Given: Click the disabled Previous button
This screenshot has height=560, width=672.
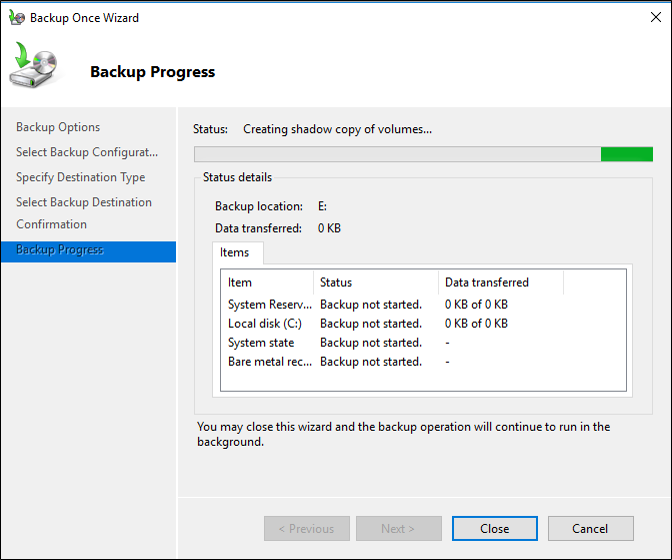Looking at the screenshot, I should (x=306, y=528).
